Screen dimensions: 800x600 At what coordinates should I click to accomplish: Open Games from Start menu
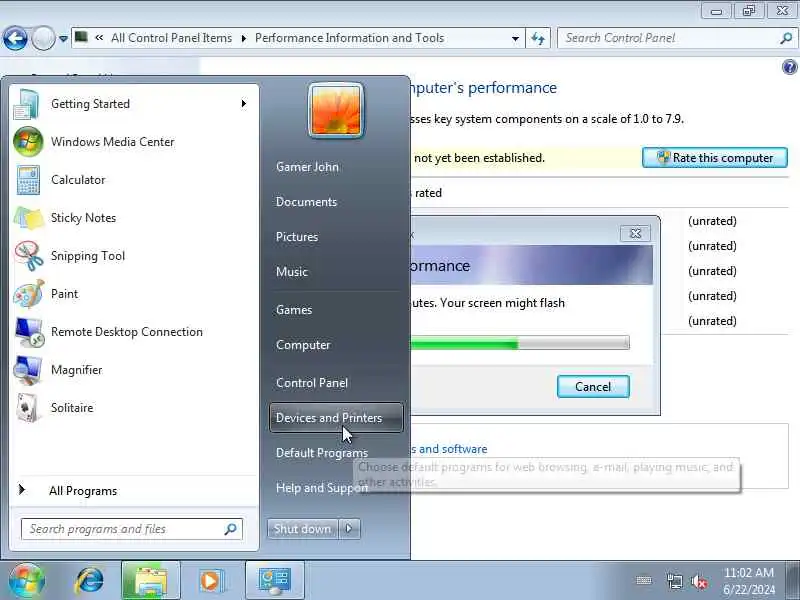click(294, 310)
